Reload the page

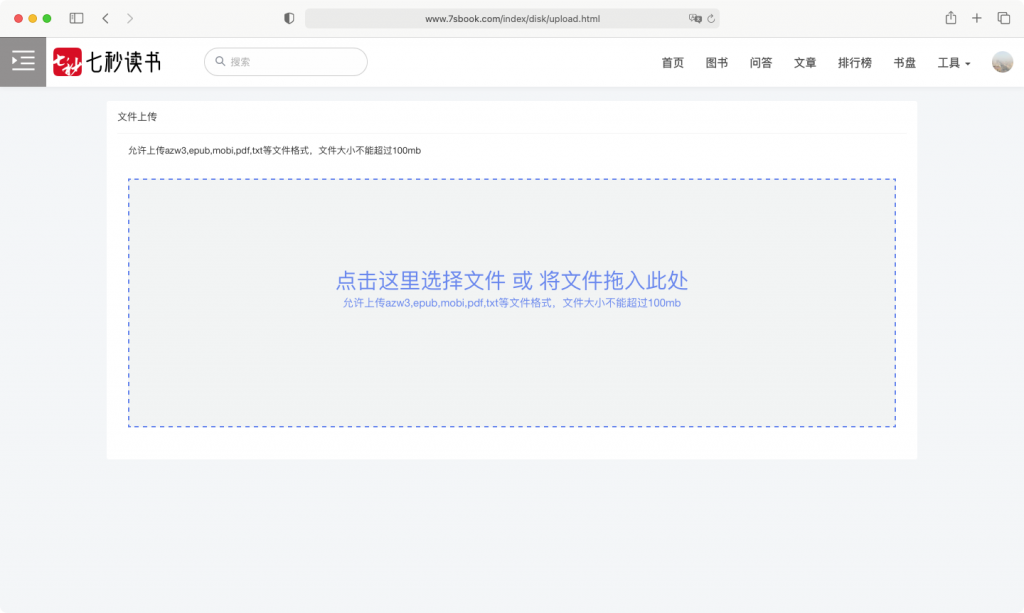(x=711, y=18)
